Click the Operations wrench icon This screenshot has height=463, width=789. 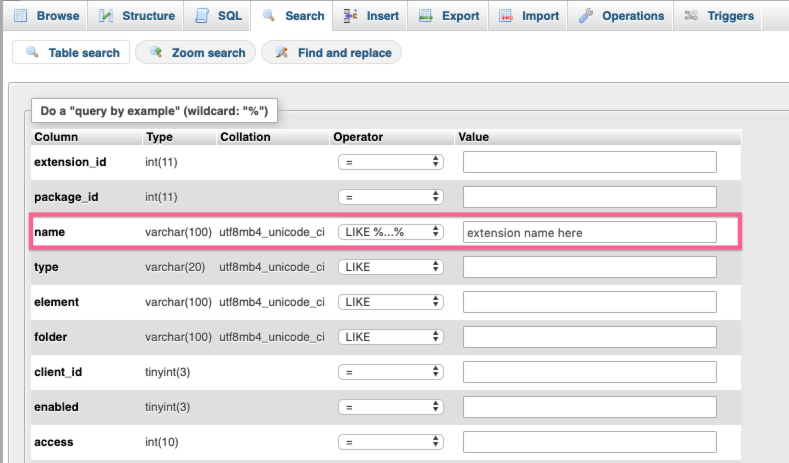[586, 16]
